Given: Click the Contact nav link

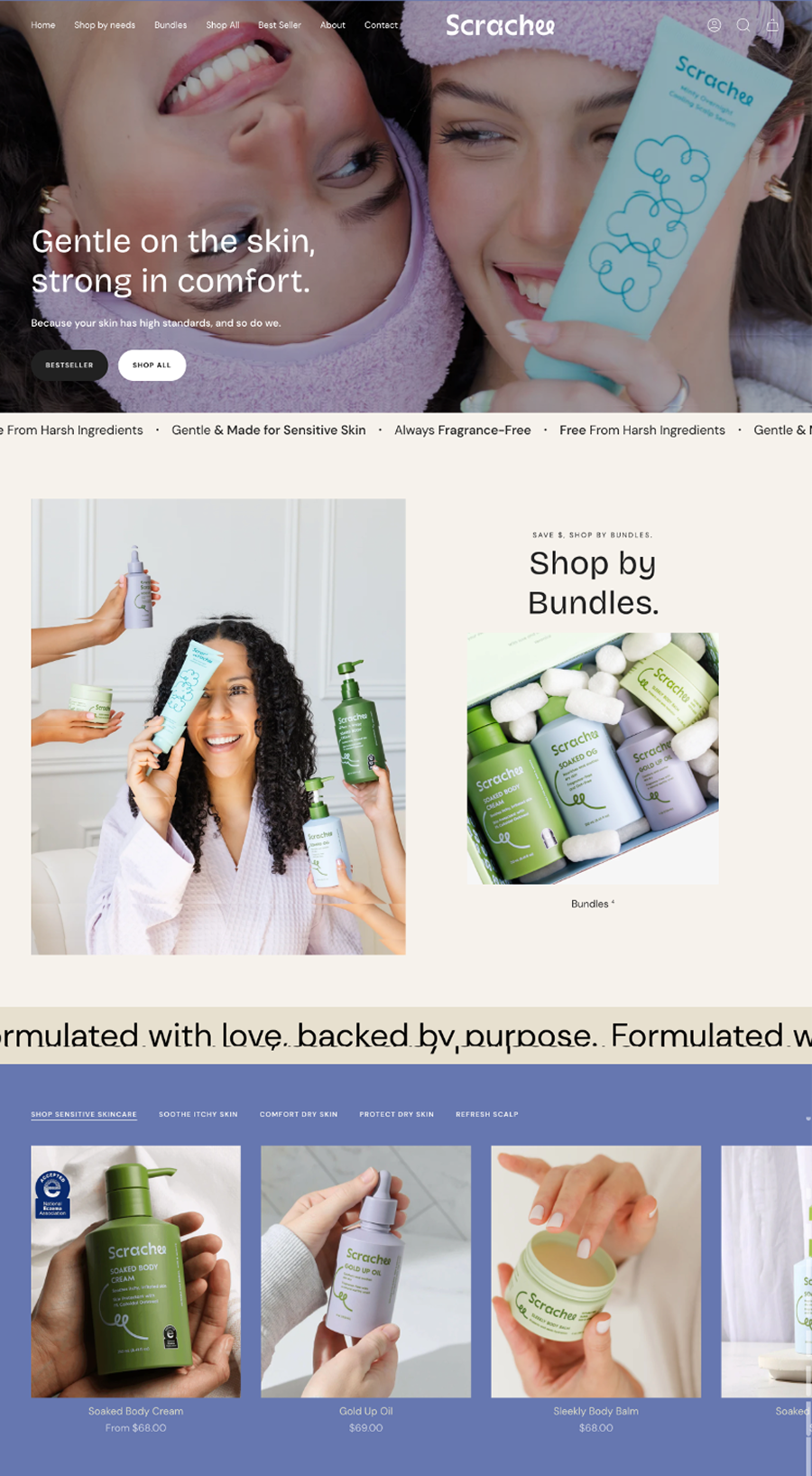Looking at the screenshot, I should (x=381, y=25).
